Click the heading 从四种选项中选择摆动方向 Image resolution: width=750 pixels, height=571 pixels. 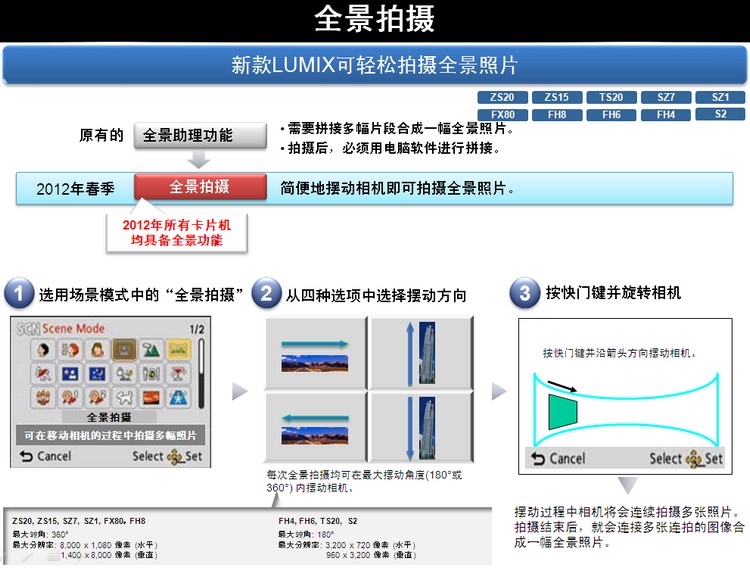click(x=376, y=295)
